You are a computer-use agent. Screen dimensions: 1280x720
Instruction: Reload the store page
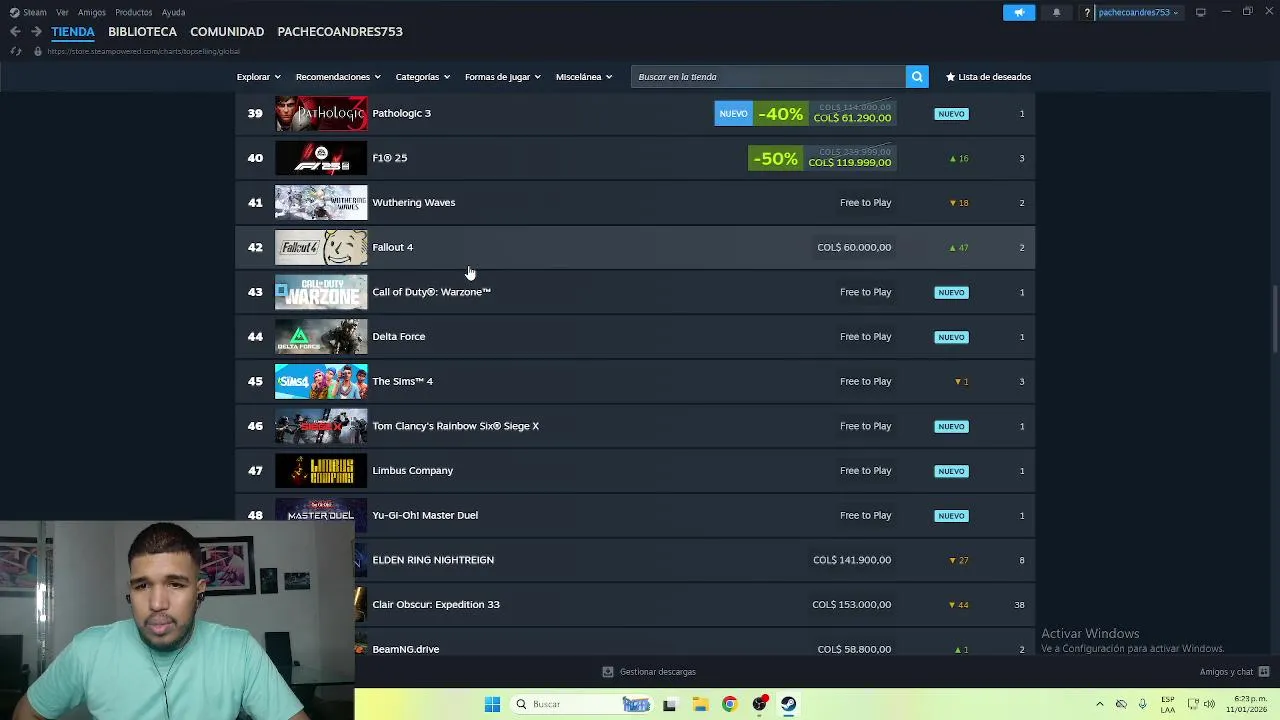click(15, 51)
